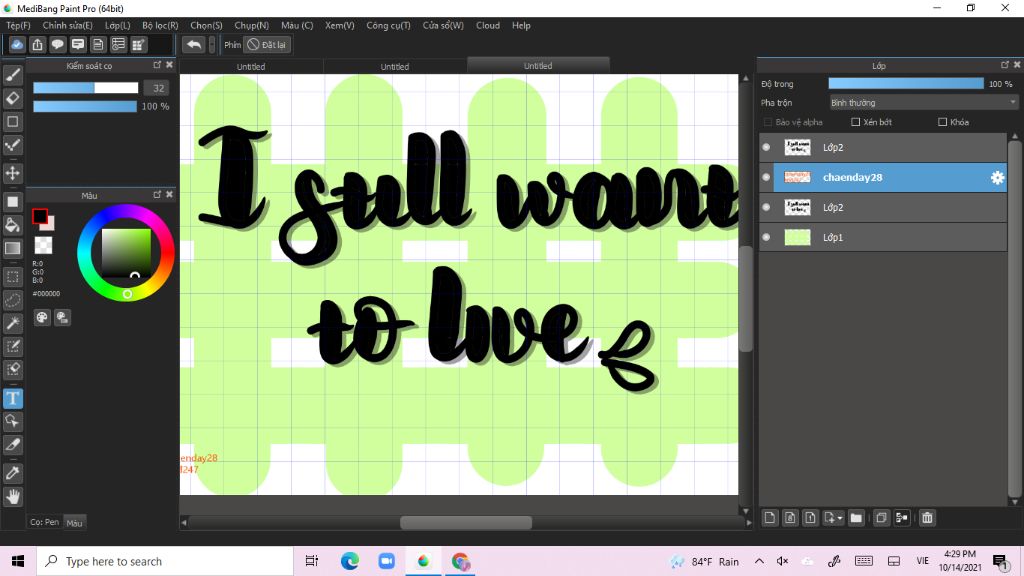Open the Bộ lọc(R) menu
The image size is (1024, 576).
[x=160, y=25]
